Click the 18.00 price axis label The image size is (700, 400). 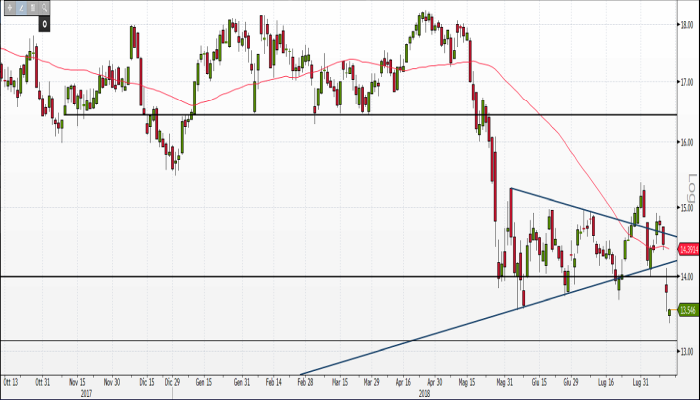pos(687,26)
